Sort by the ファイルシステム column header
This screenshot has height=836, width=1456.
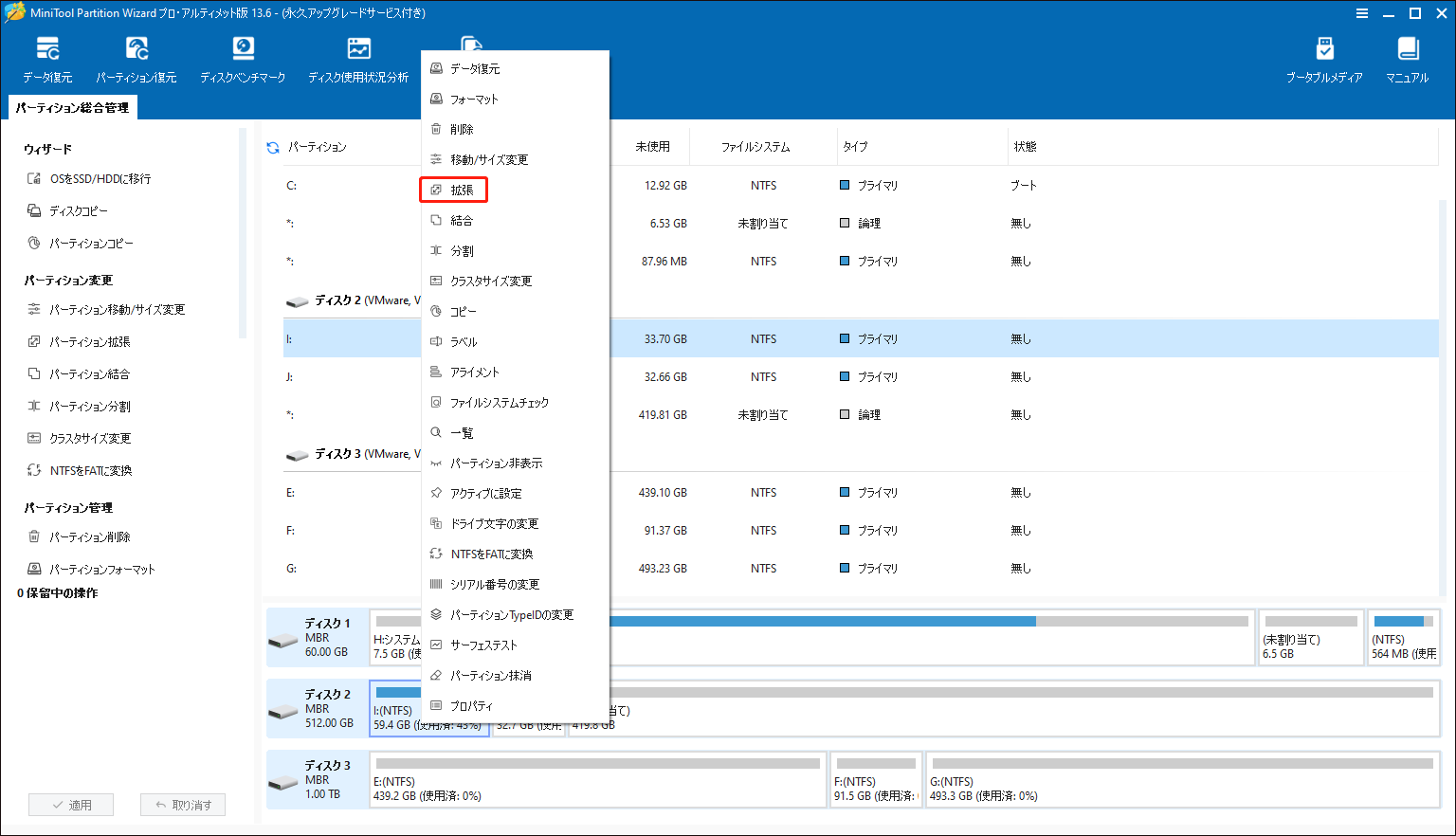click(x=755, y=147)
